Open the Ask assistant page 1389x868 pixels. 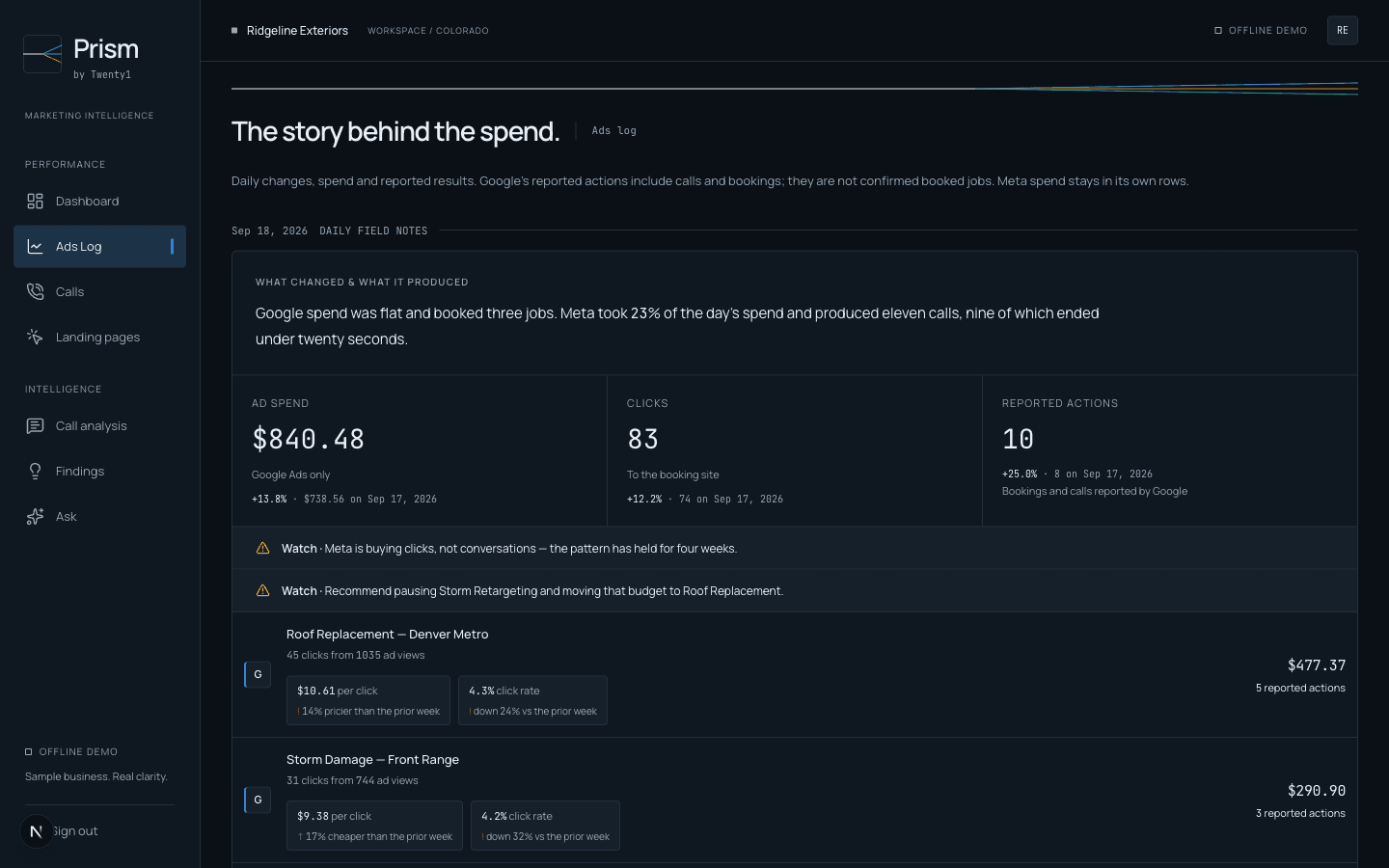[x=99, y=516]
